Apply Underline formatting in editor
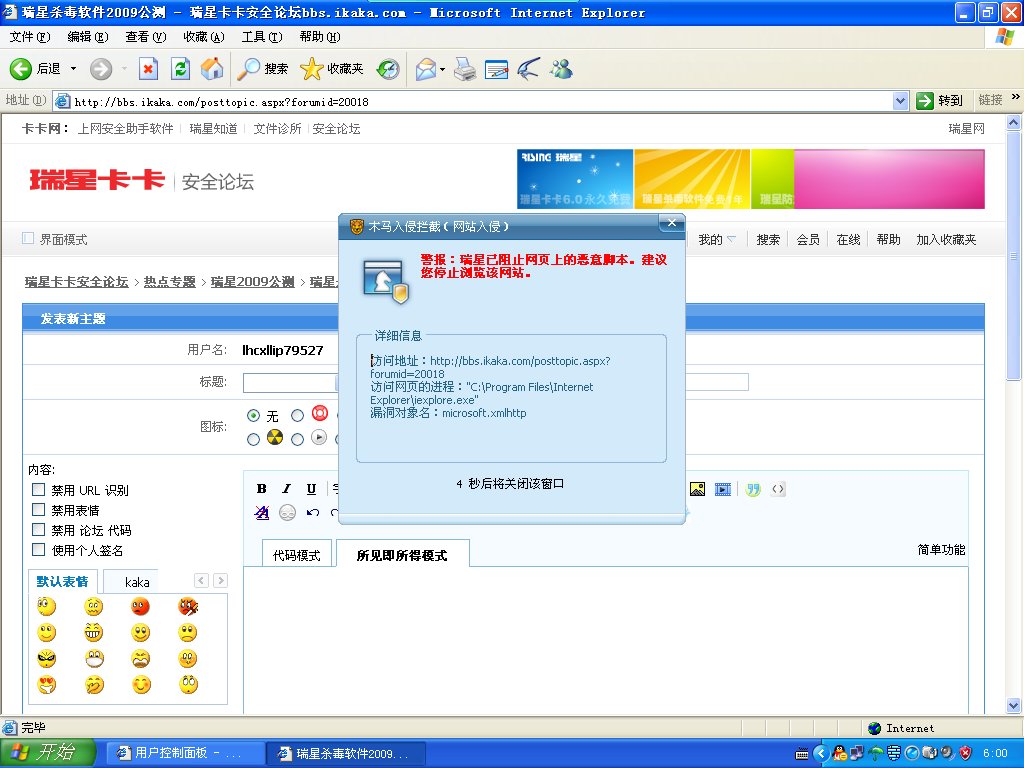 [x=312, y=488]
